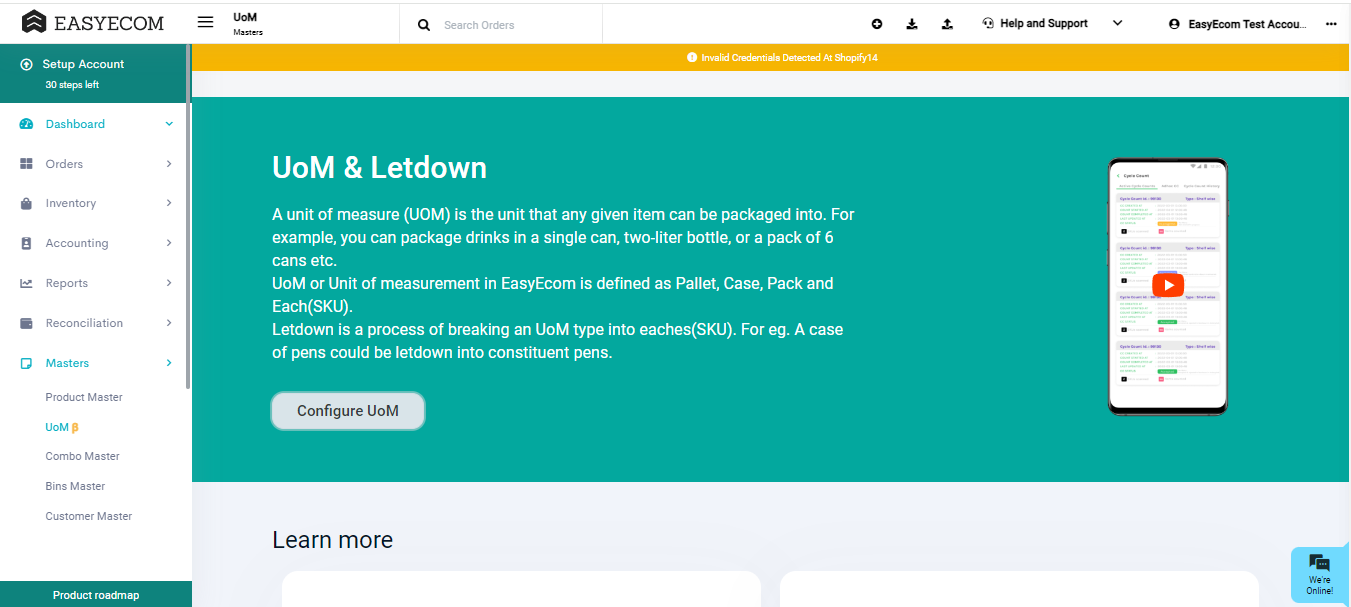
Task: Open the Inventory menu item
Action: [71, 203]
